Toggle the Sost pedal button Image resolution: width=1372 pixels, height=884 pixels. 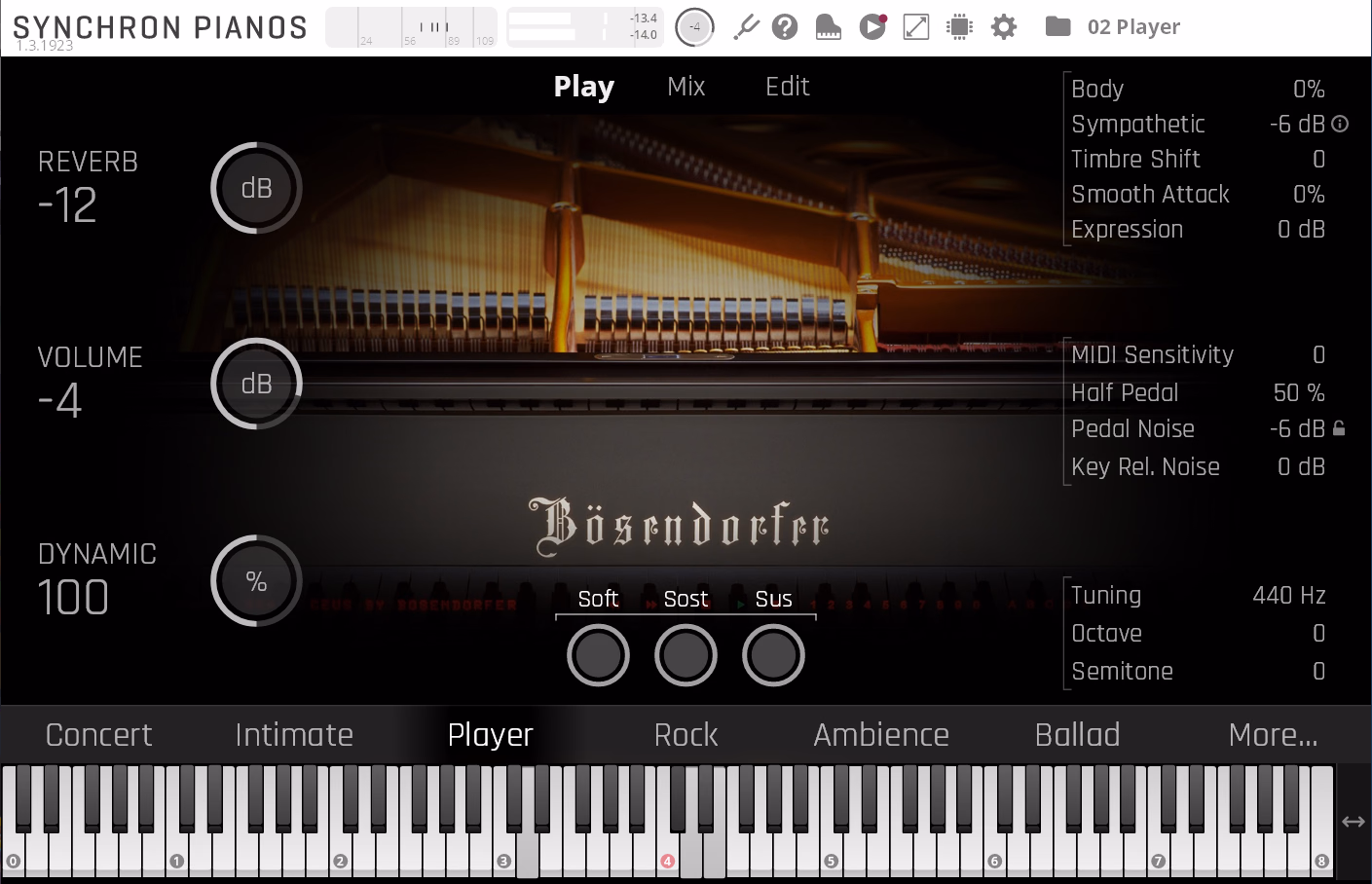(x=686, y=655)
